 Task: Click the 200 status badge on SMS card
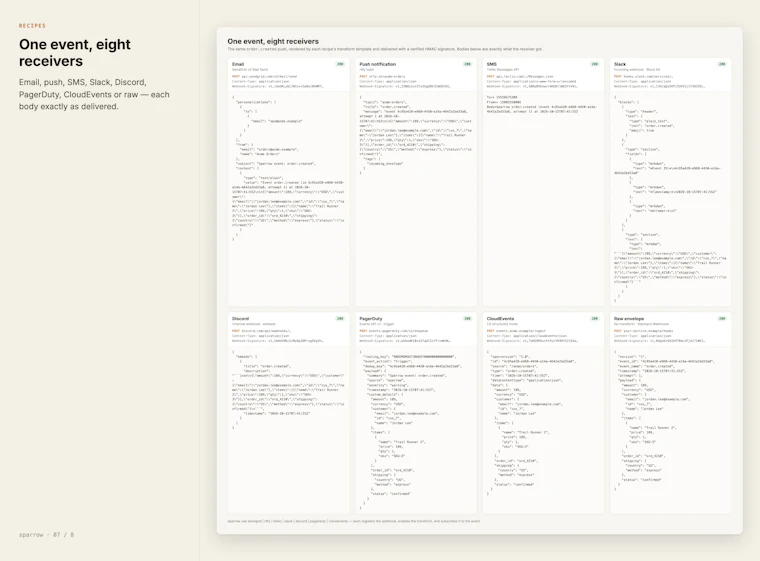[x=595, y=64]
